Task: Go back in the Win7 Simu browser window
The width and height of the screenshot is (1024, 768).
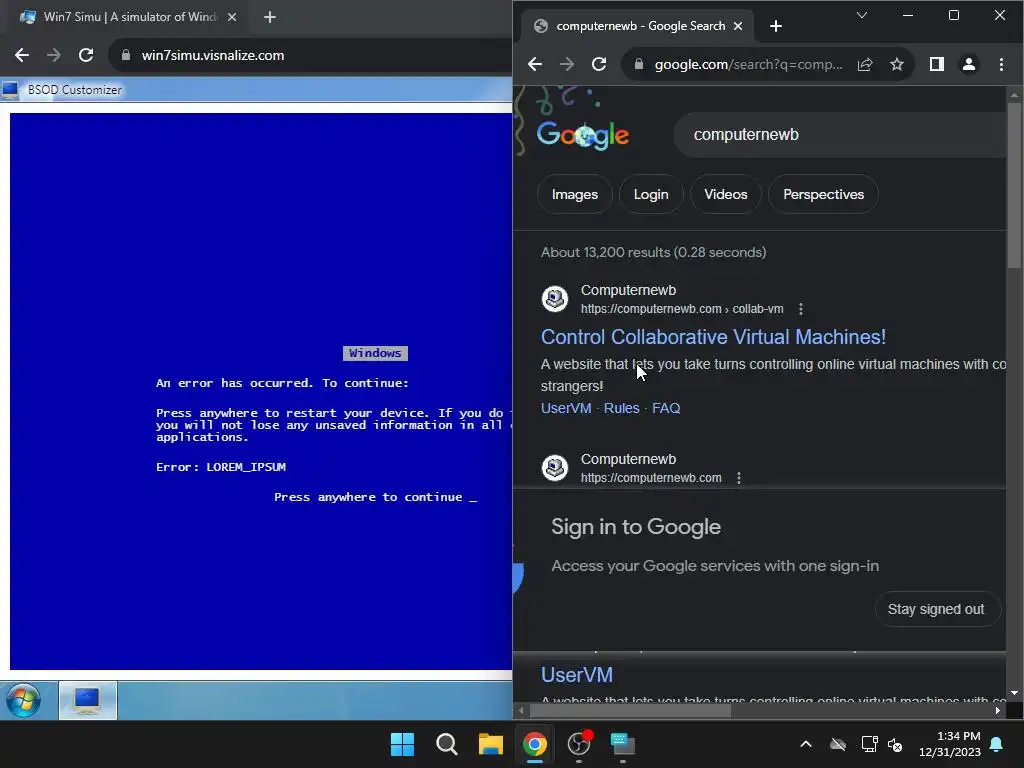Action: pyautogui.click(x=22, y=56)
